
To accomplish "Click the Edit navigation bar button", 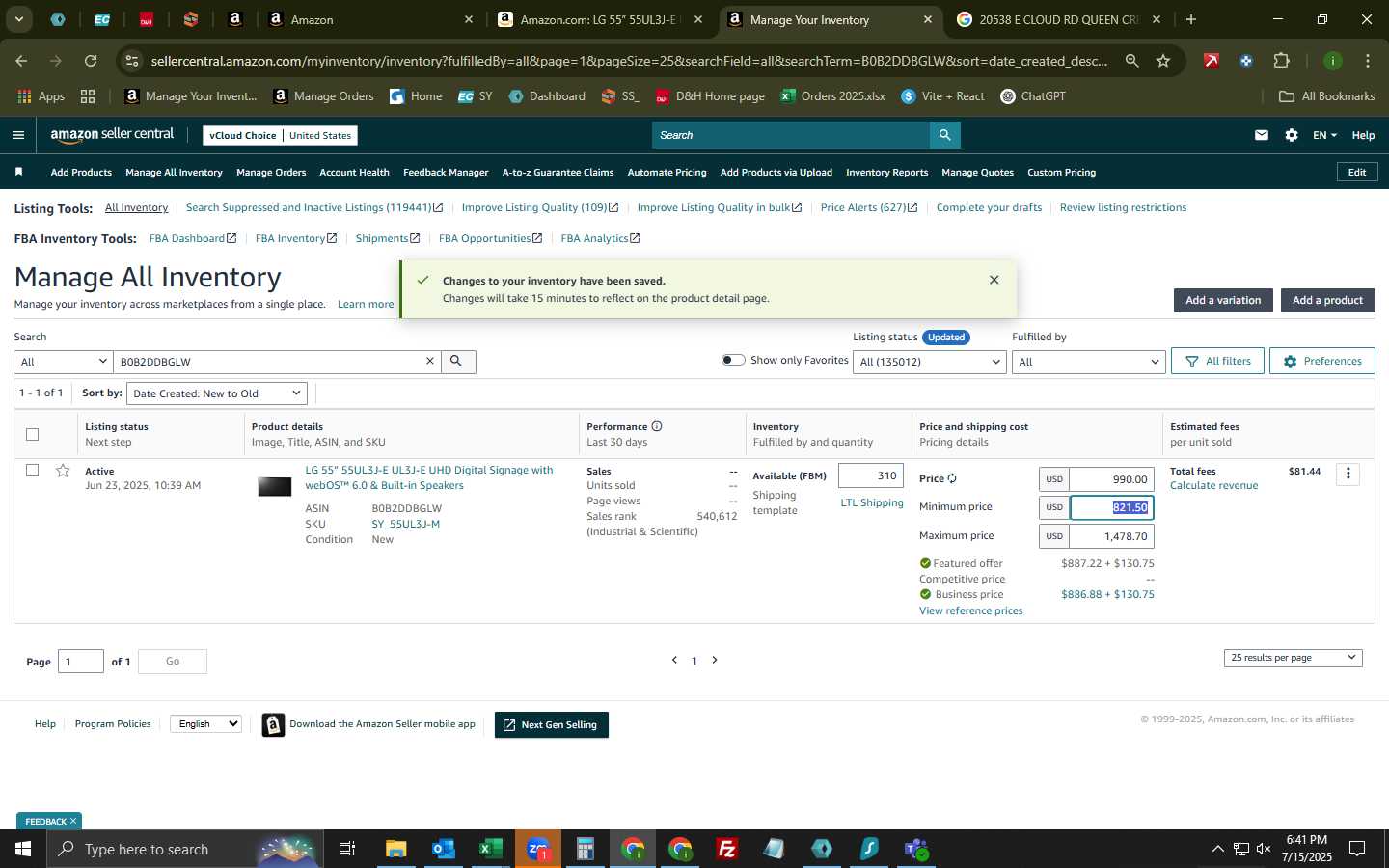I will (x=1357, y=172).
